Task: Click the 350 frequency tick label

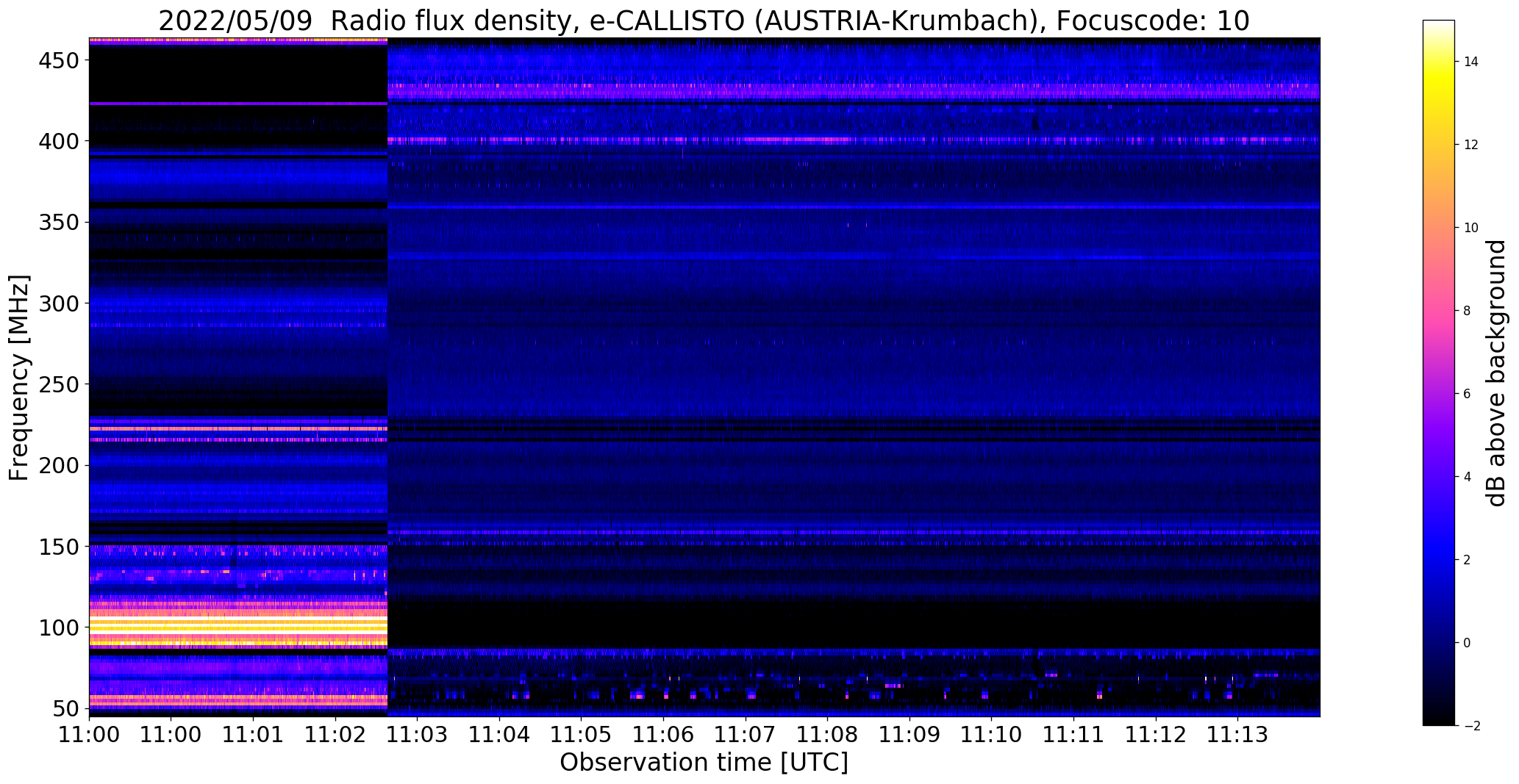Action: (x=57, y=222)
